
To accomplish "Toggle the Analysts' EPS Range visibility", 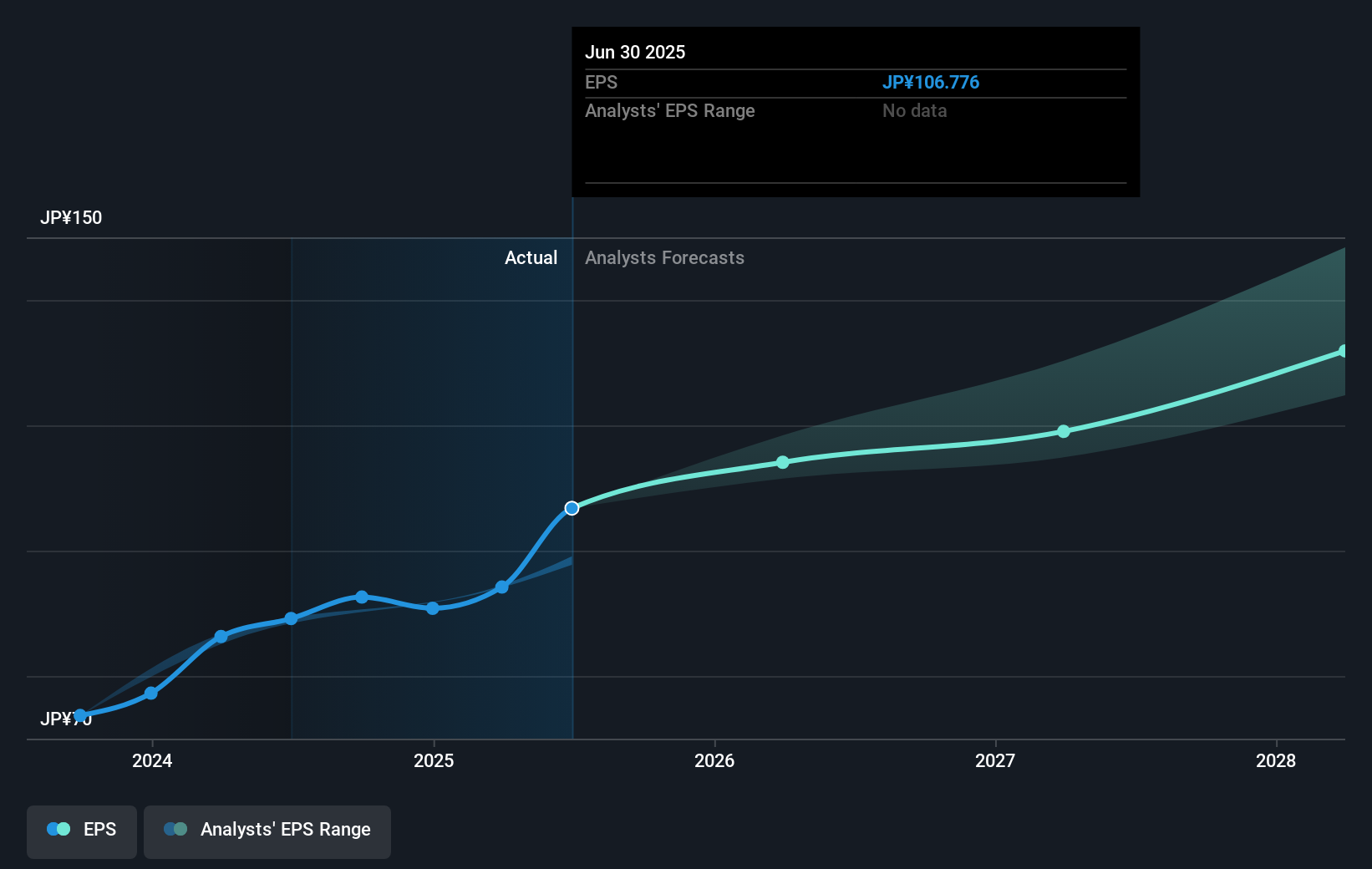I will pyautogui.click(x=267, y=831).
